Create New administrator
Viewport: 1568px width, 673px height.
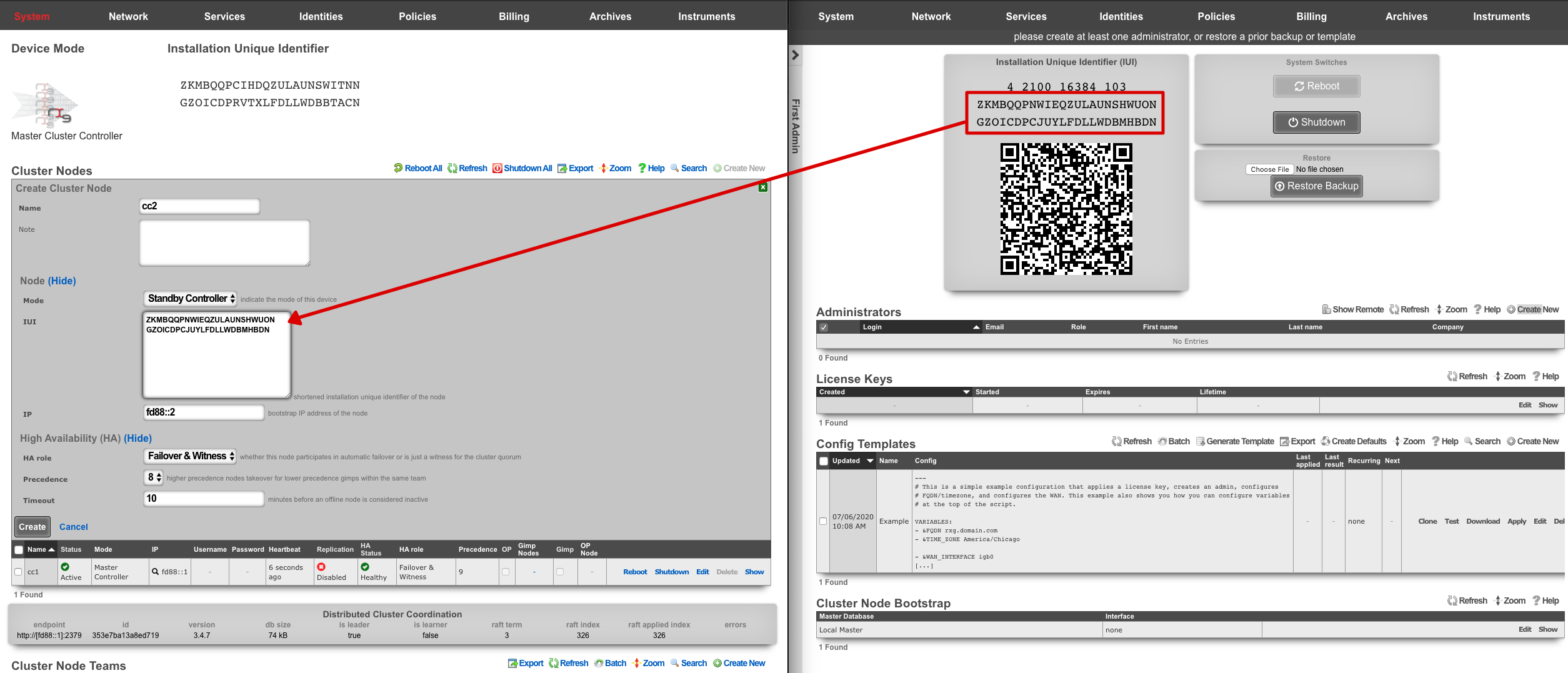[1532, 309]
